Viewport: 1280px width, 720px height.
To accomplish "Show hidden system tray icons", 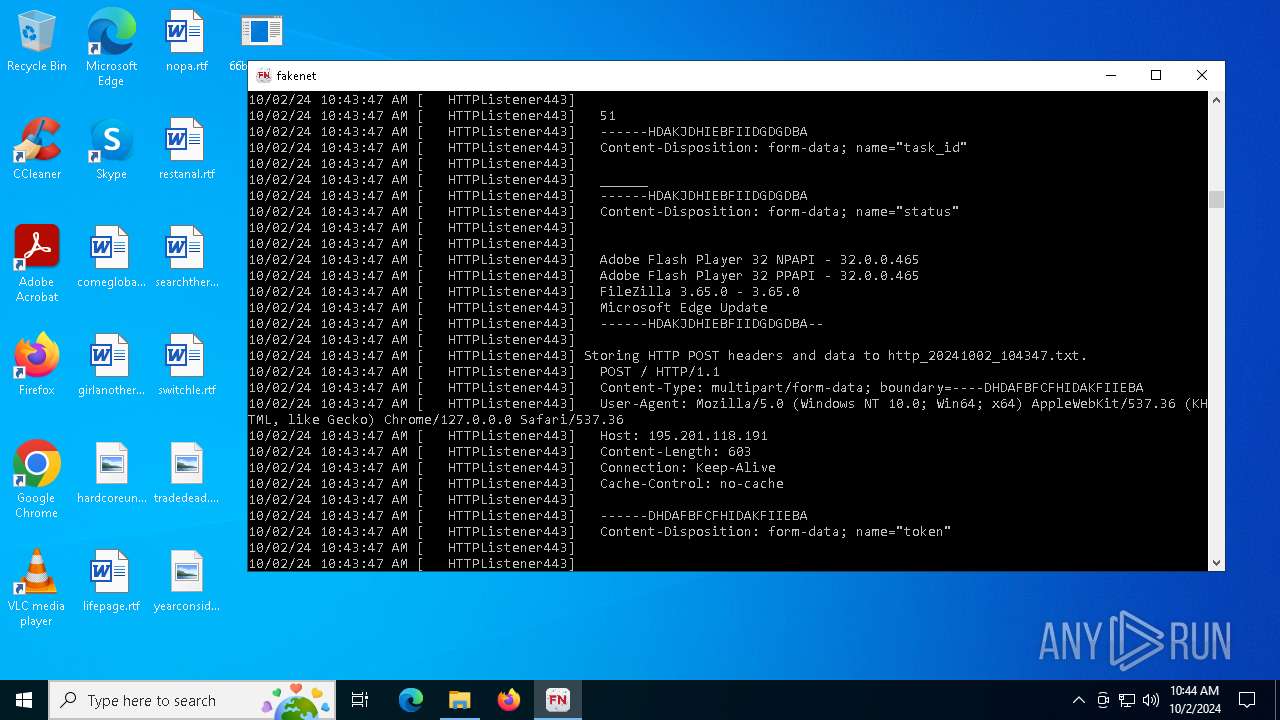I will click(x=1078, y=700).
